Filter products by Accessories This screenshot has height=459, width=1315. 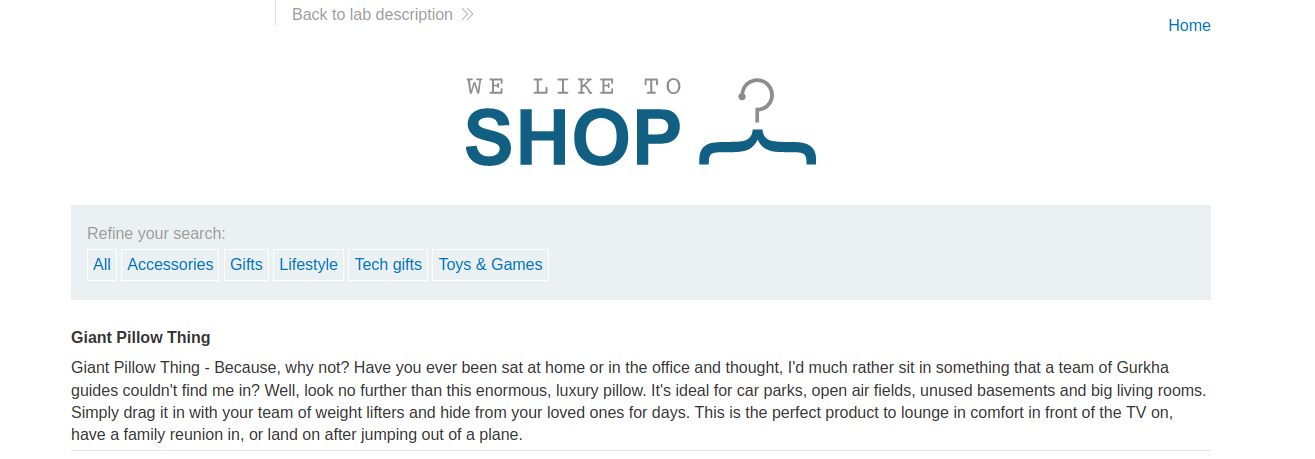(170, 265)
